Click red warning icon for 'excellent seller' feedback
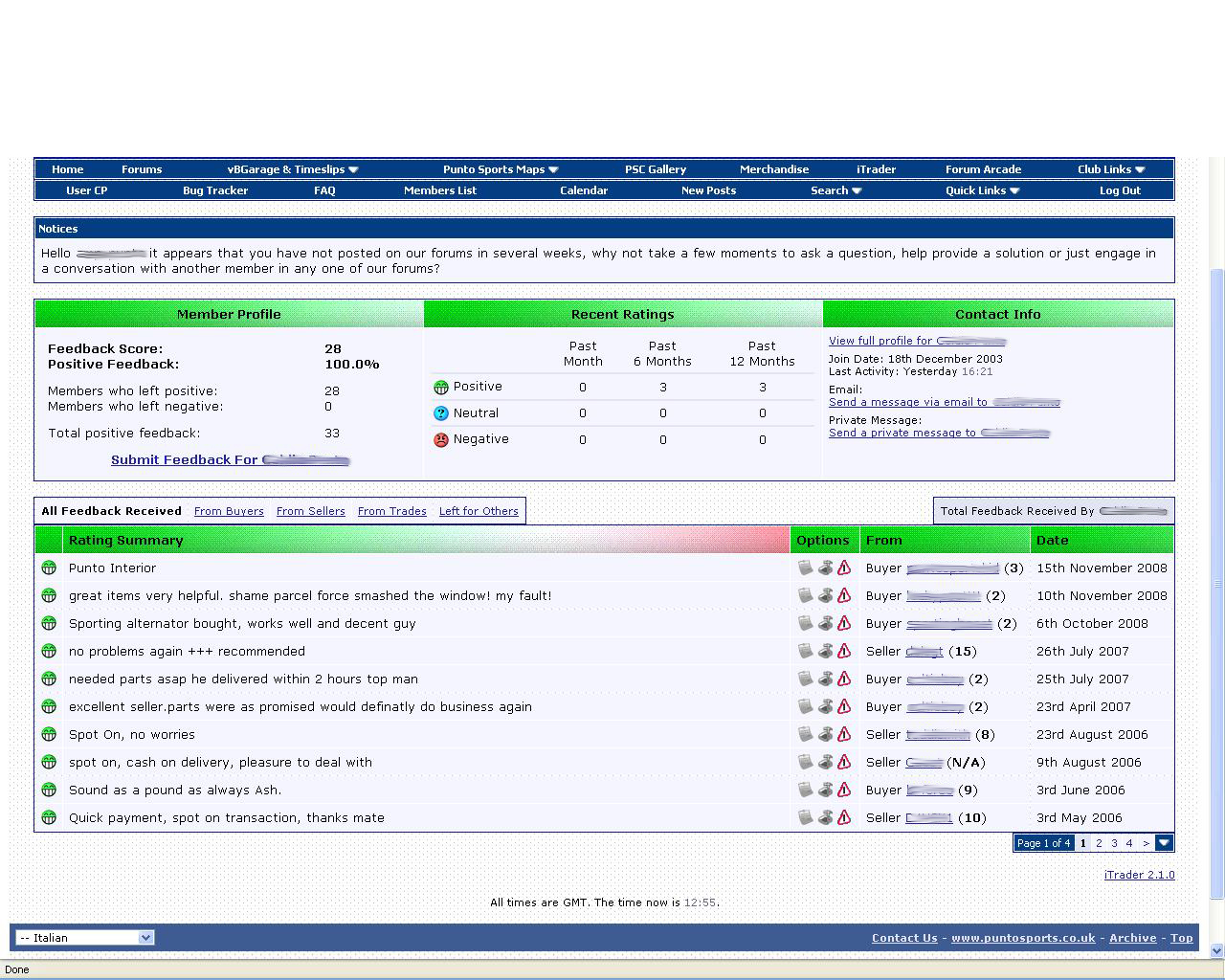 pos(844,706)
